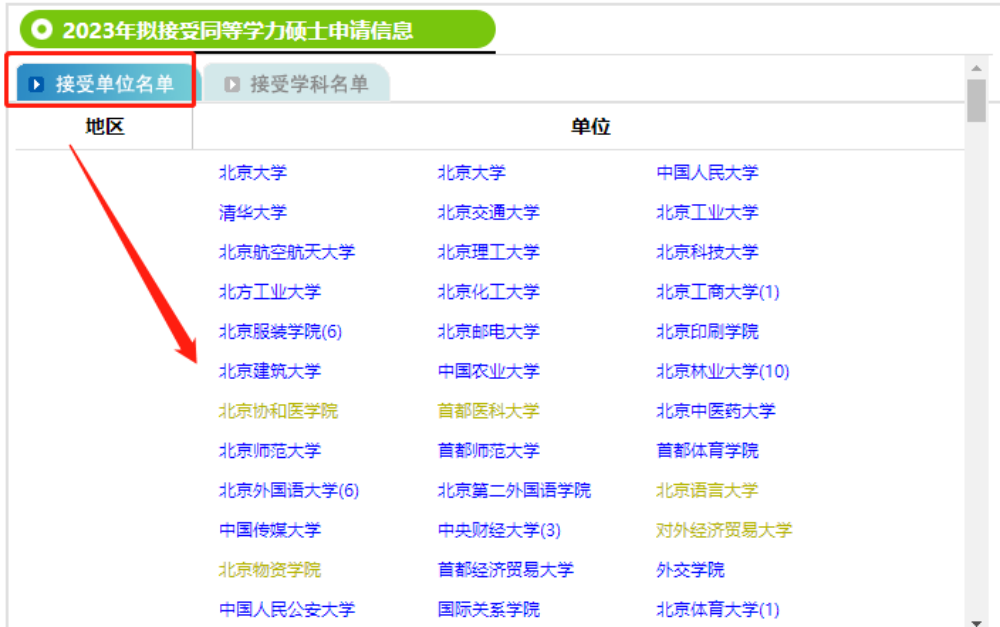
Task: Open the 北京中医药大学 link
Action: (716, 411)
